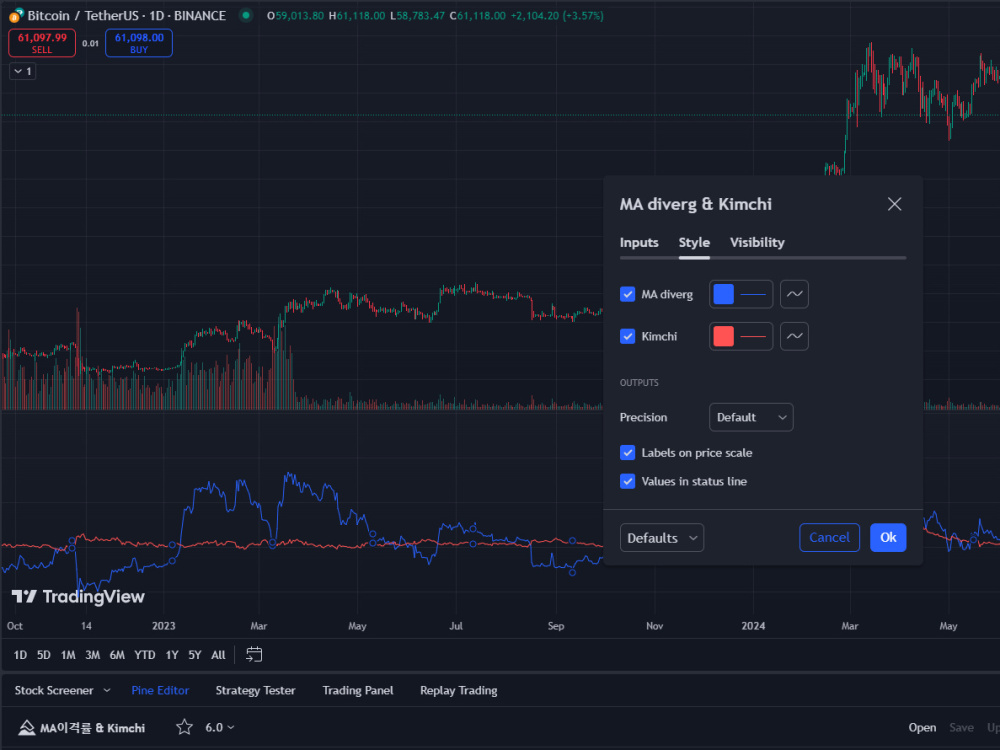
Task: Open the Precision dropdown
Action: click(751, 417)
